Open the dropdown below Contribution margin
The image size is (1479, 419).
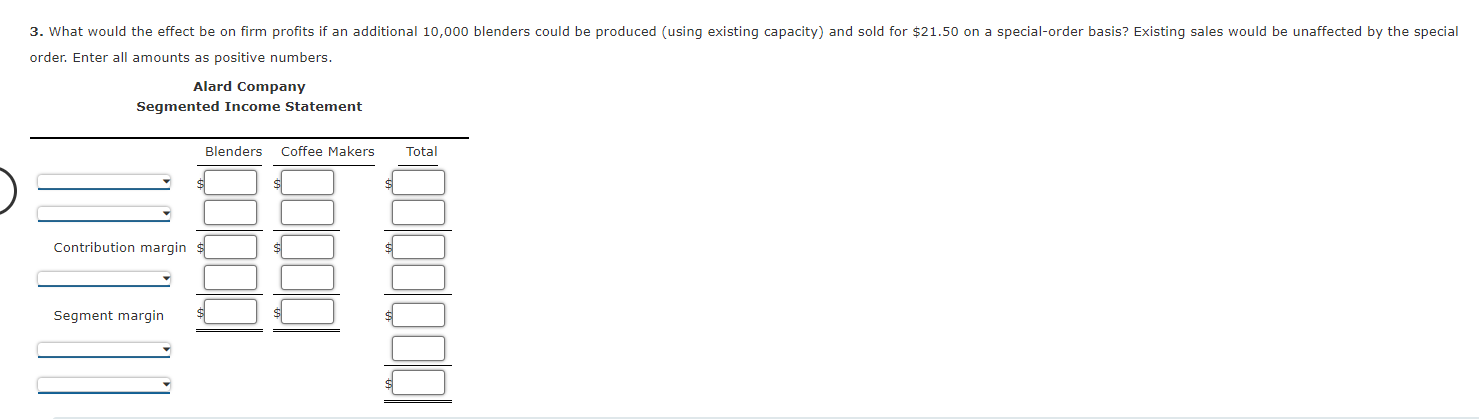coord(104,278)
